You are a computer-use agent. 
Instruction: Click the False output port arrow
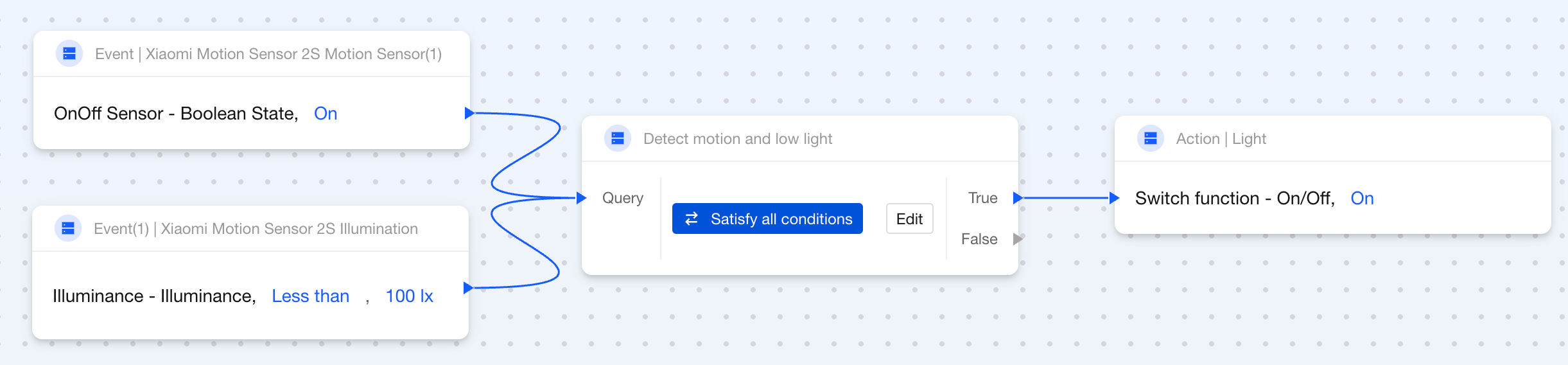point(1018,239)
